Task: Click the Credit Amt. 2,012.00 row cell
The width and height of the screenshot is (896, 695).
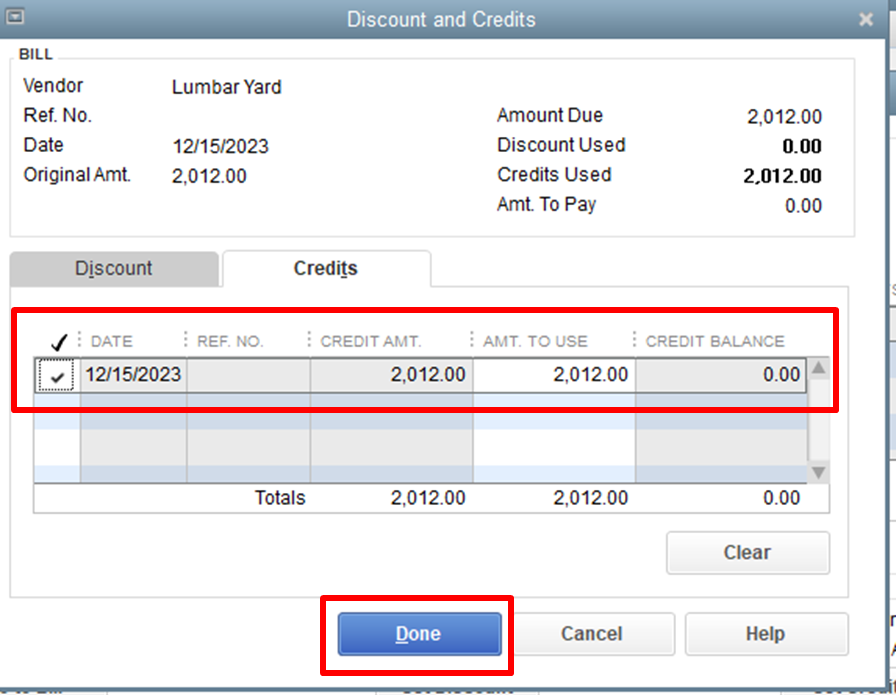Action: [391, 375]
